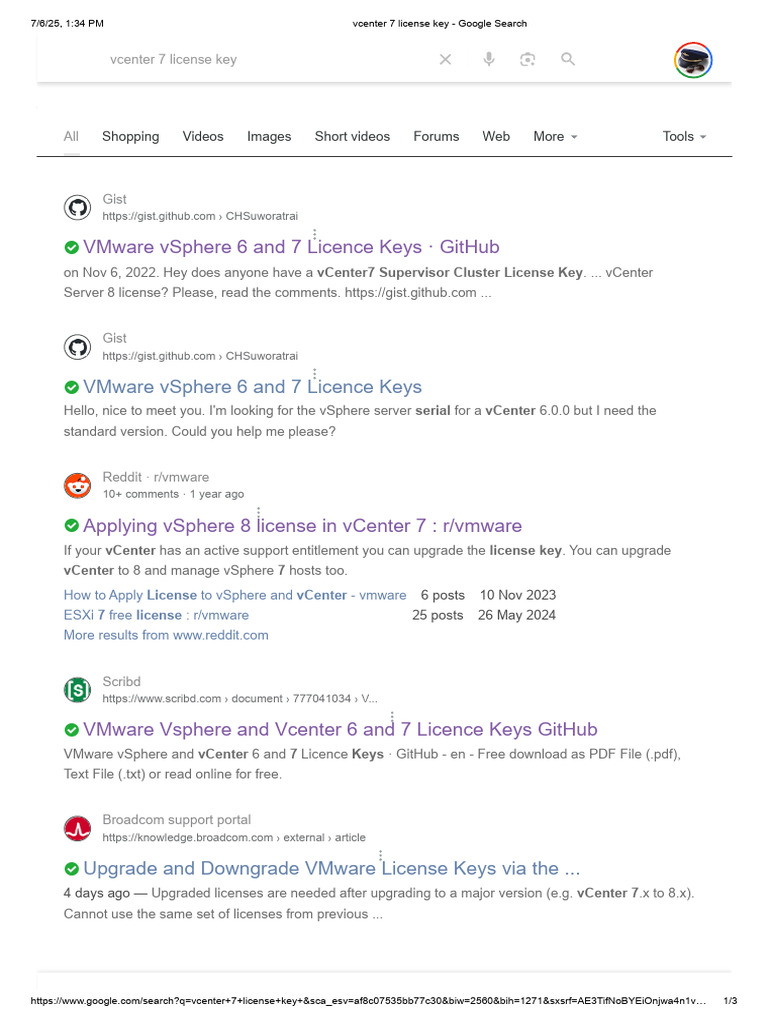Open three-dot options for Scribd result

(x=392, y=720)
